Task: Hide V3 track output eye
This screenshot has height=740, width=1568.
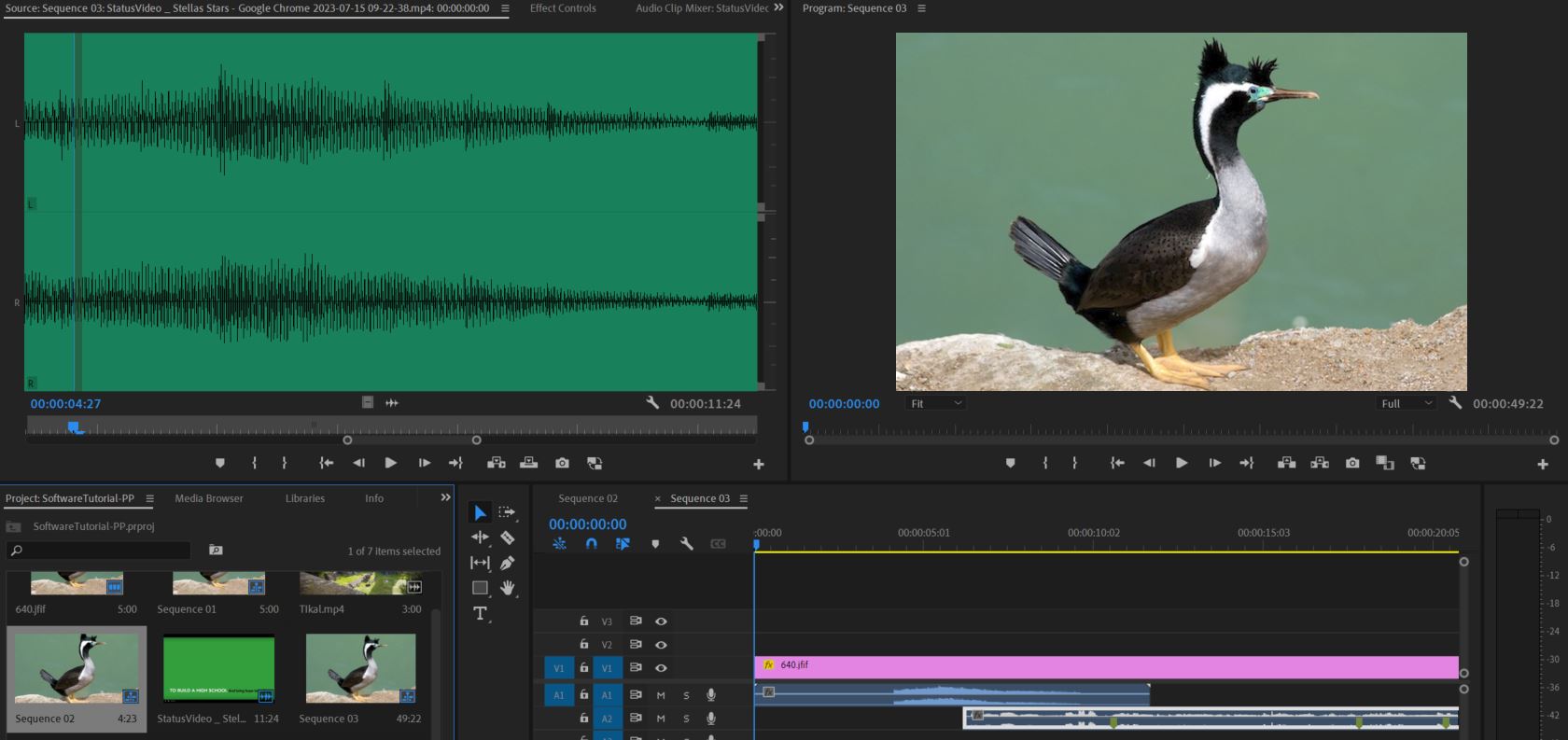Action: pyautogui.click(x=661, y=621)
